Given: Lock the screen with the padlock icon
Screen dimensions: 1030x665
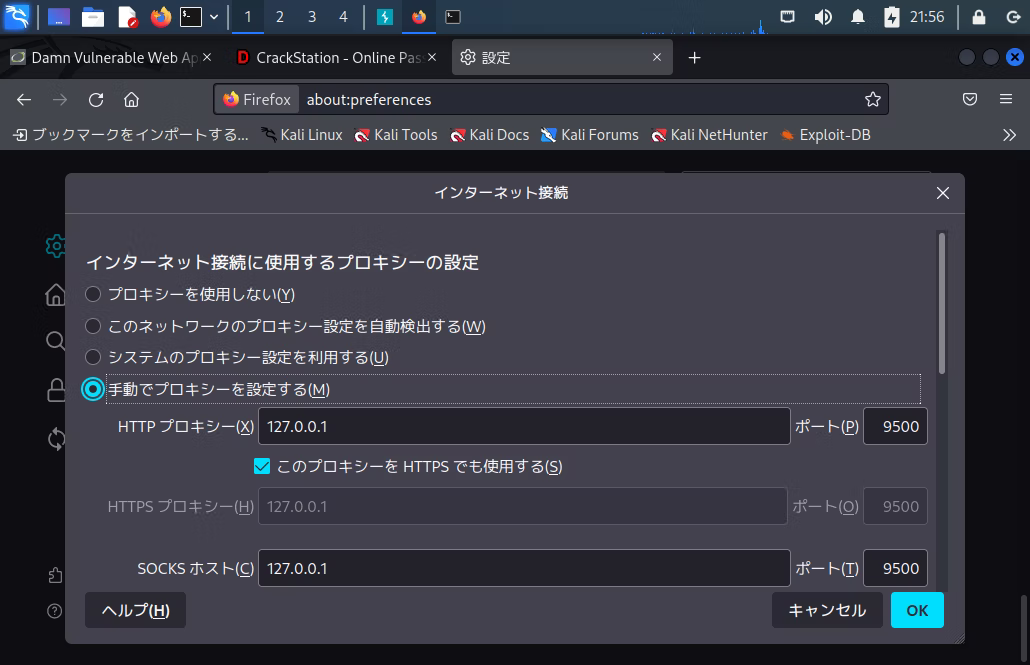Looking at the screenshot, I should (x=979, y=16).
